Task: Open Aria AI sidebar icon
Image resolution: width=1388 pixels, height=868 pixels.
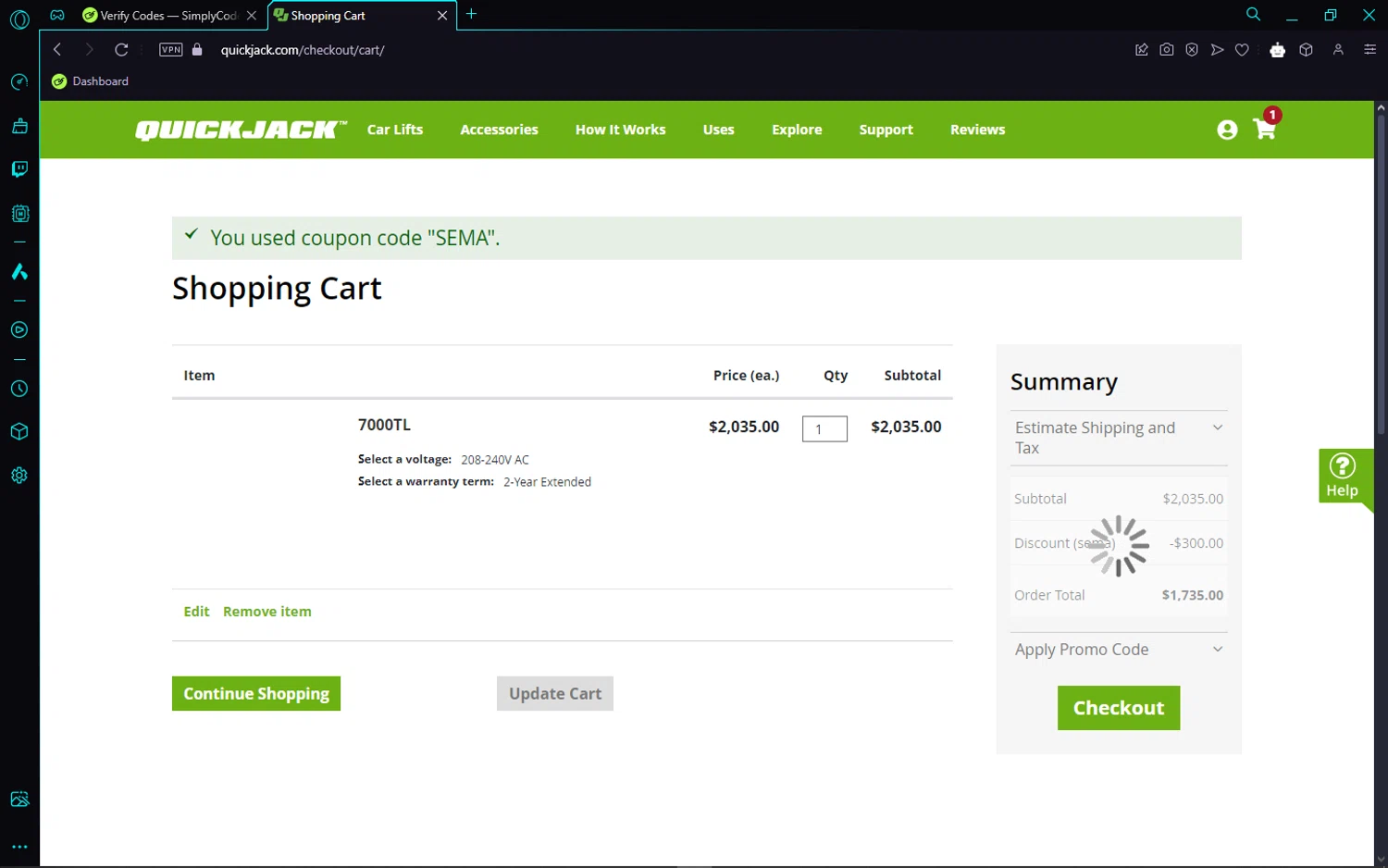Action: [x=19, y=271]
